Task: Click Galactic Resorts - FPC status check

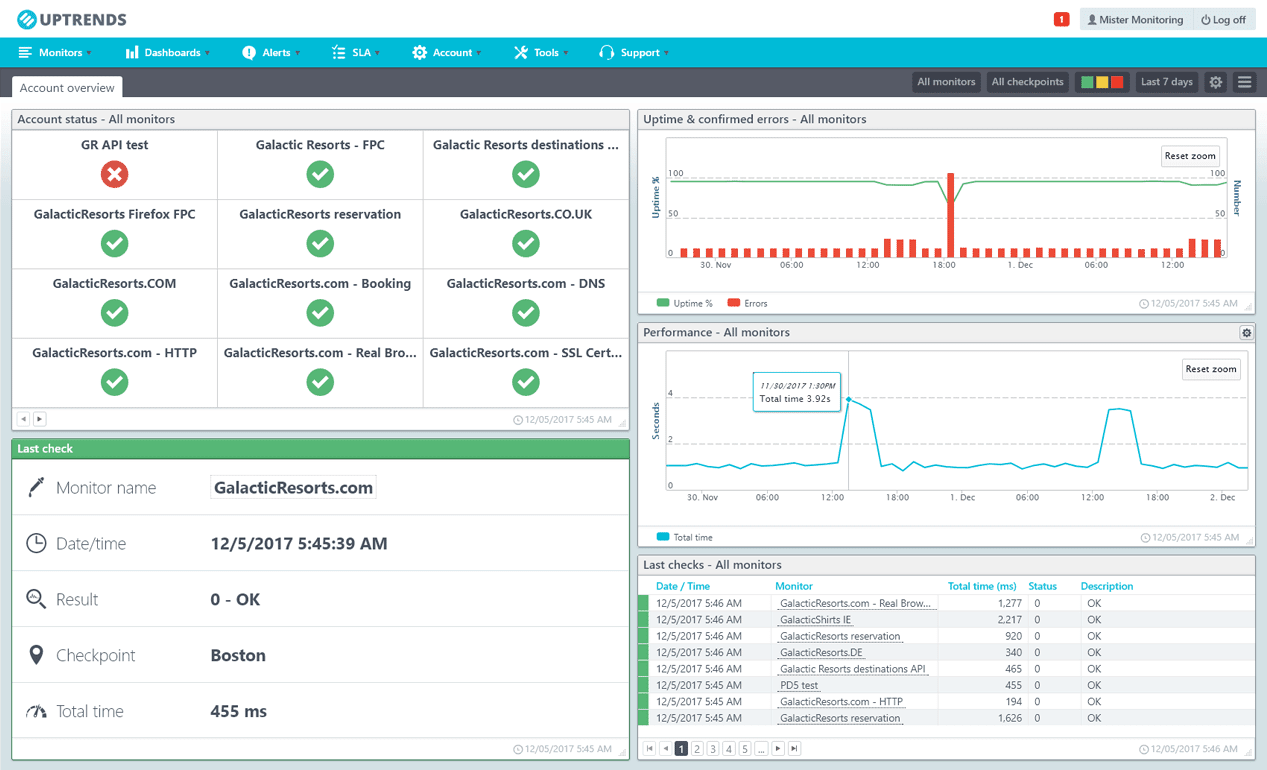Action: click(x=320, y=174)
